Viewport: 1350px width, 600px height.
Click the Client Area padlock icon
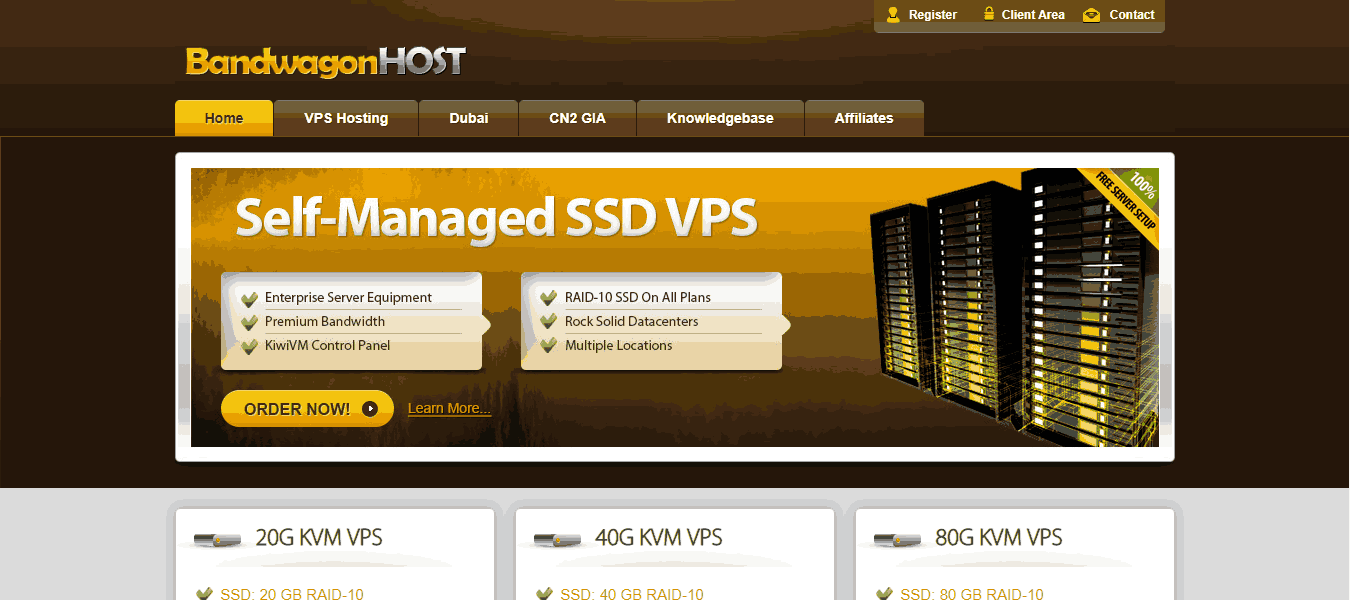tap(989, 15)
